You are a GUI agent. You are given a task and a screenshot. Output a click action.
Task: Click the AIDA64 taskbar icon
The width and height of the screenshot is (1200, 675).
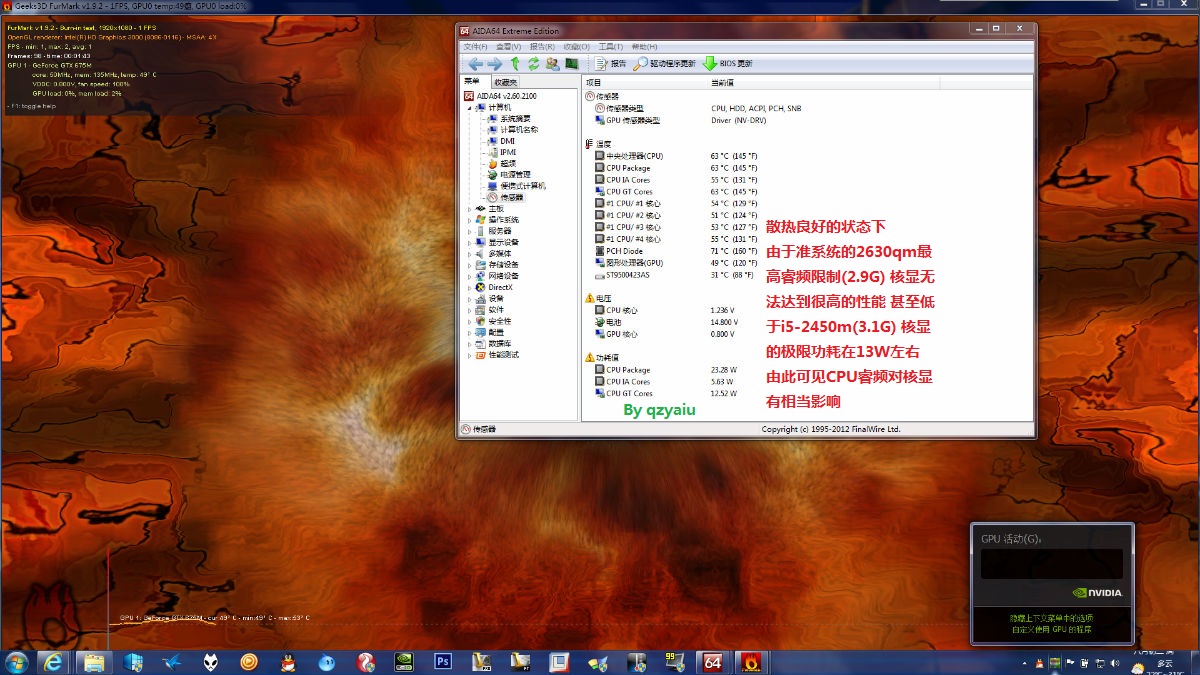point(713,662)
